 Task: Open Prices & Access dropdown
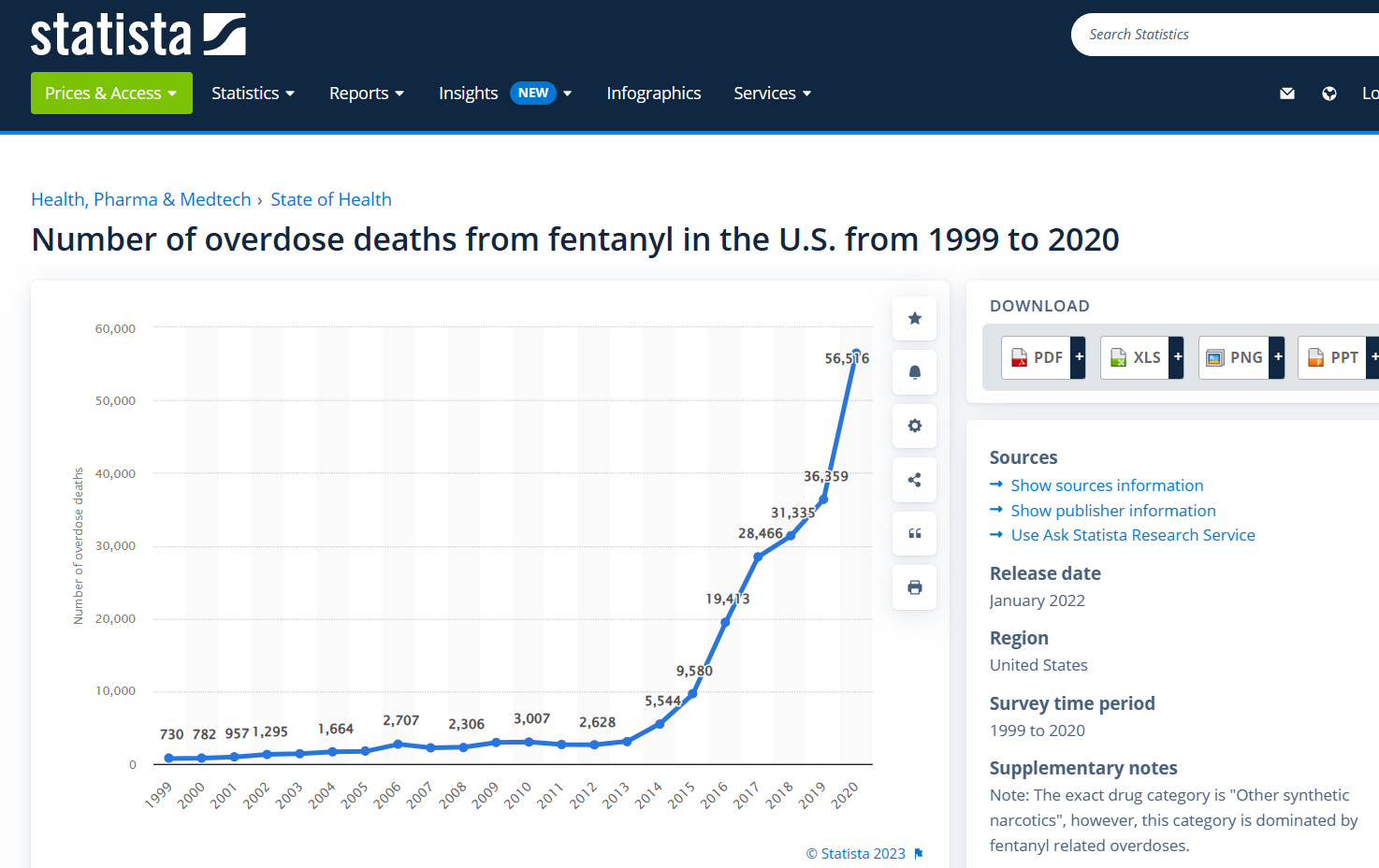click(x=111, y=94)
